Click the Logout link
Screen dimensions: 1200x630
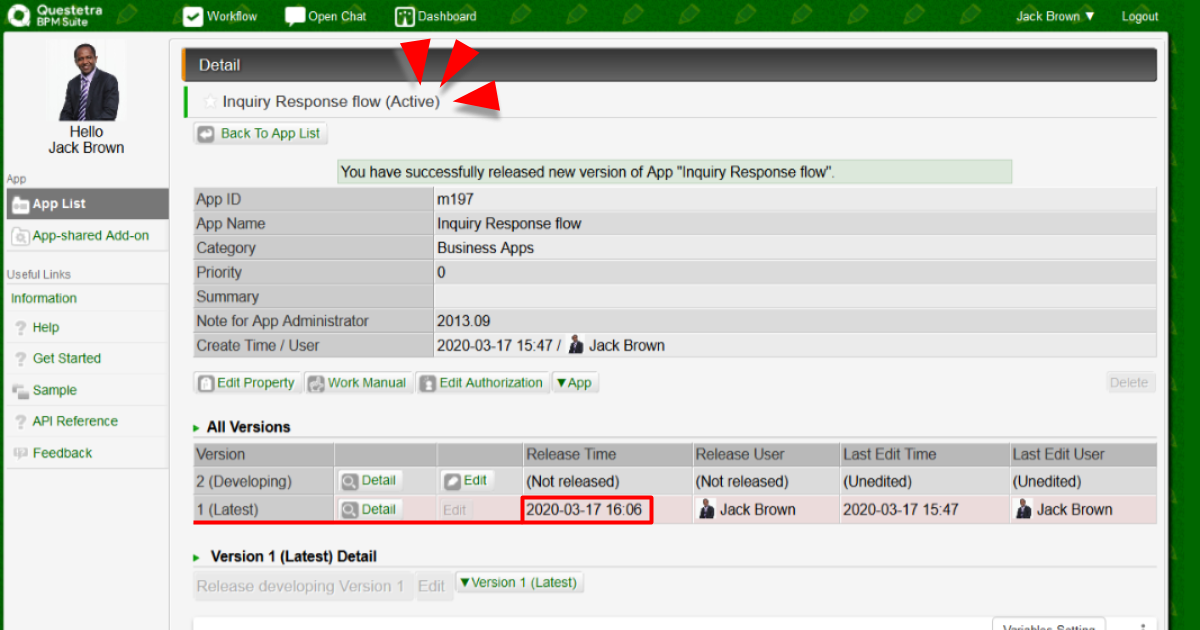click(x=1139, y=16)
